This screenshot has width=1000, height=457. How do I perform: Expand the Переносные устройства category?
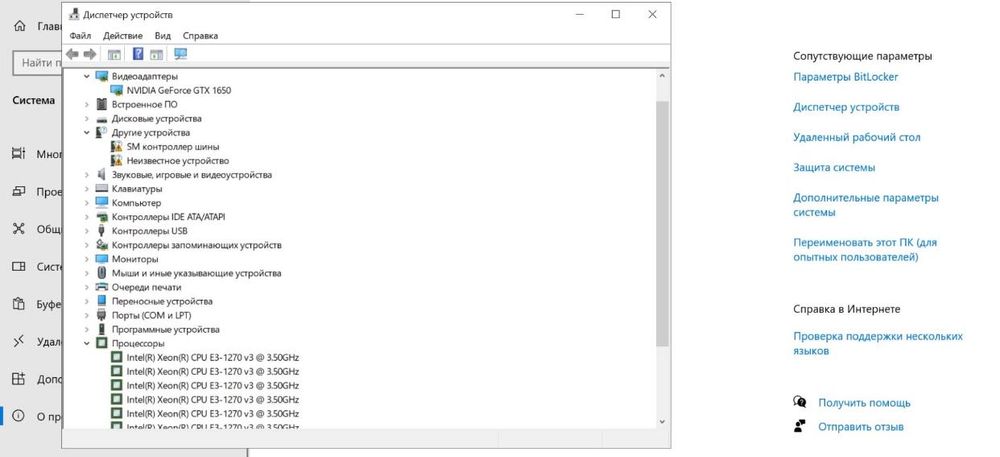87,301
